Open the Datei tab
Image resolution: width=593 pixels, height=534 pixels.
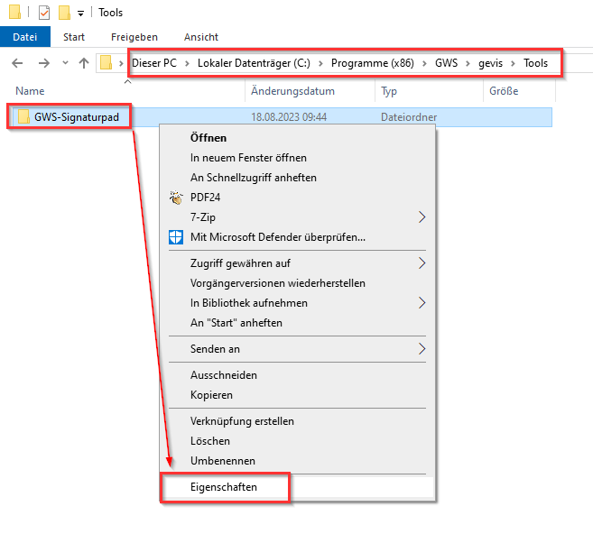25,37
